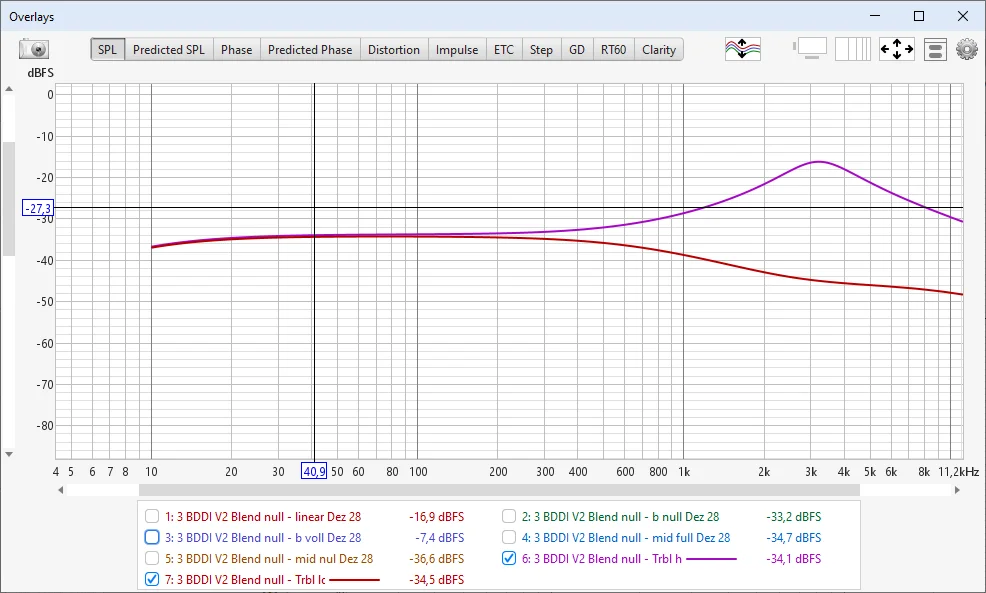Open the graph controls panel icon
Viewport: 986px width, 593px height.
pos(935,49)
